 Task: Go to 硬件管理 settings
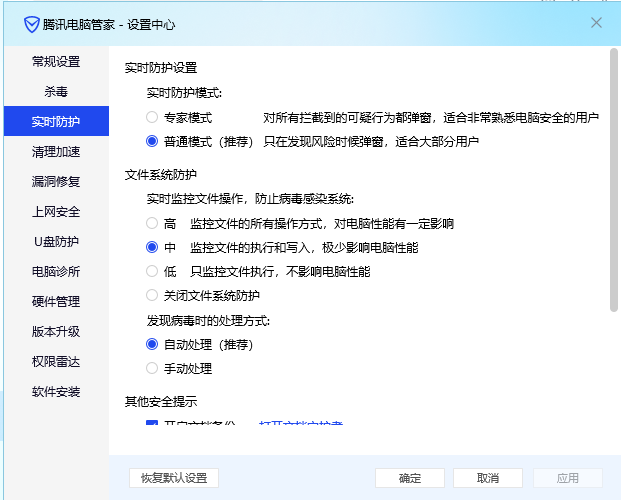coord(56,302)
